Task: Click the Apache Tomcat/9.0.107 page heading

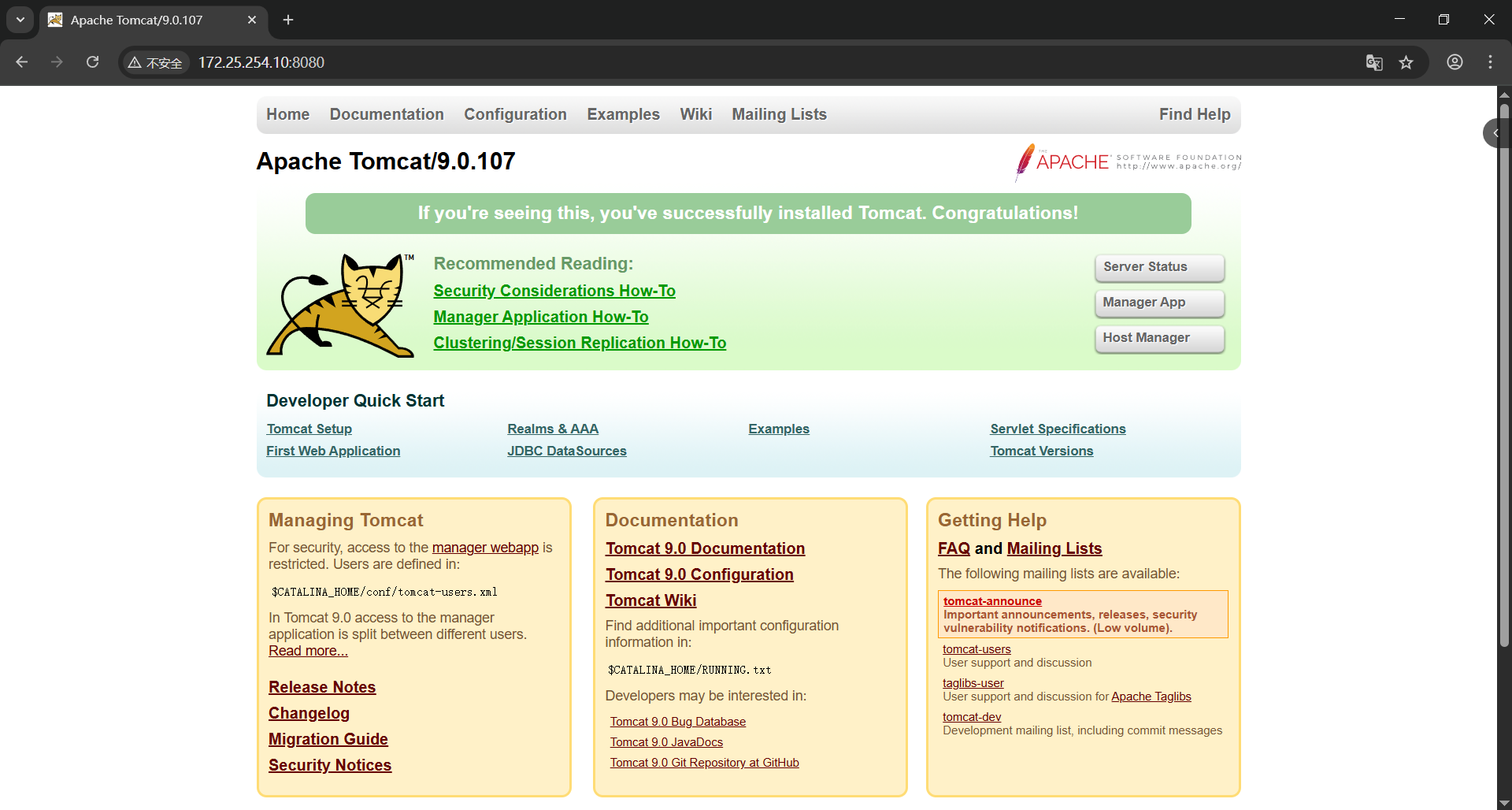Action: tap(386, 162)
